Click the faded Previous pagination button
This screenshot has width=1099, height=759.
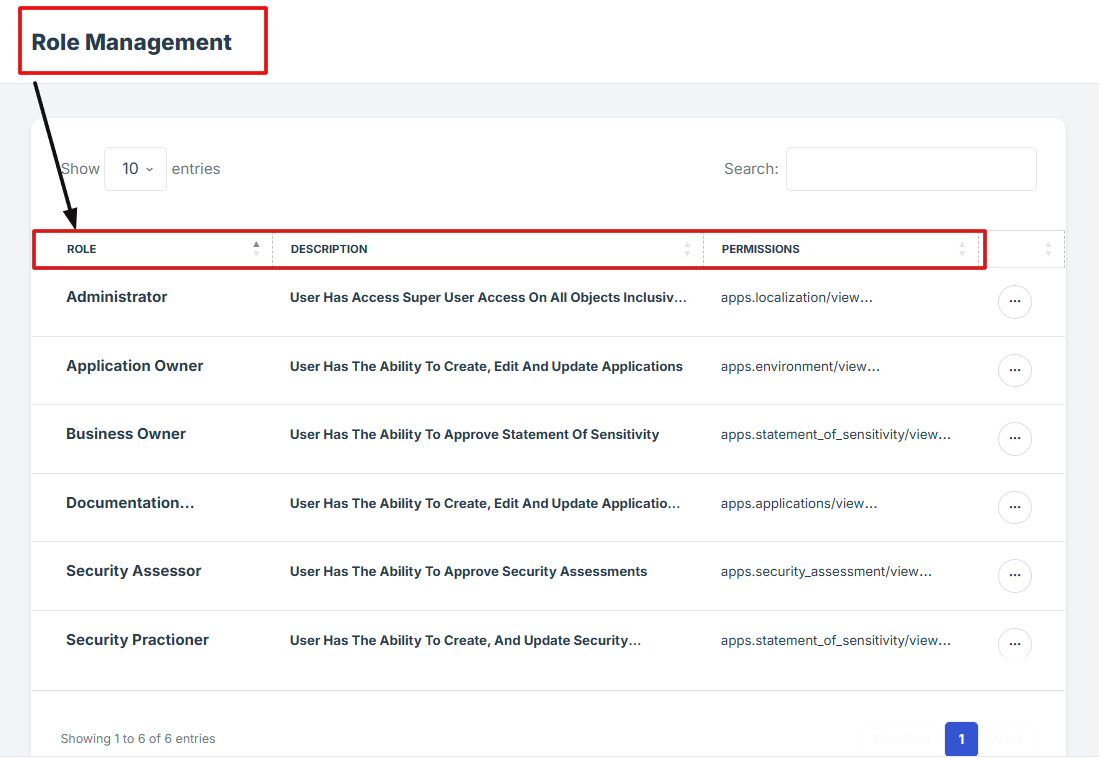(901, 739)
